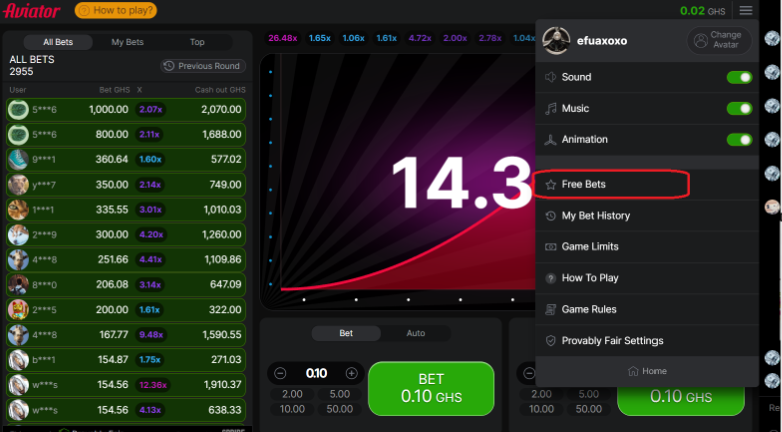The width and height of the screenshot is (782, 432).
Task: Switch to the My Bets tab
Action: pos(127,42)
